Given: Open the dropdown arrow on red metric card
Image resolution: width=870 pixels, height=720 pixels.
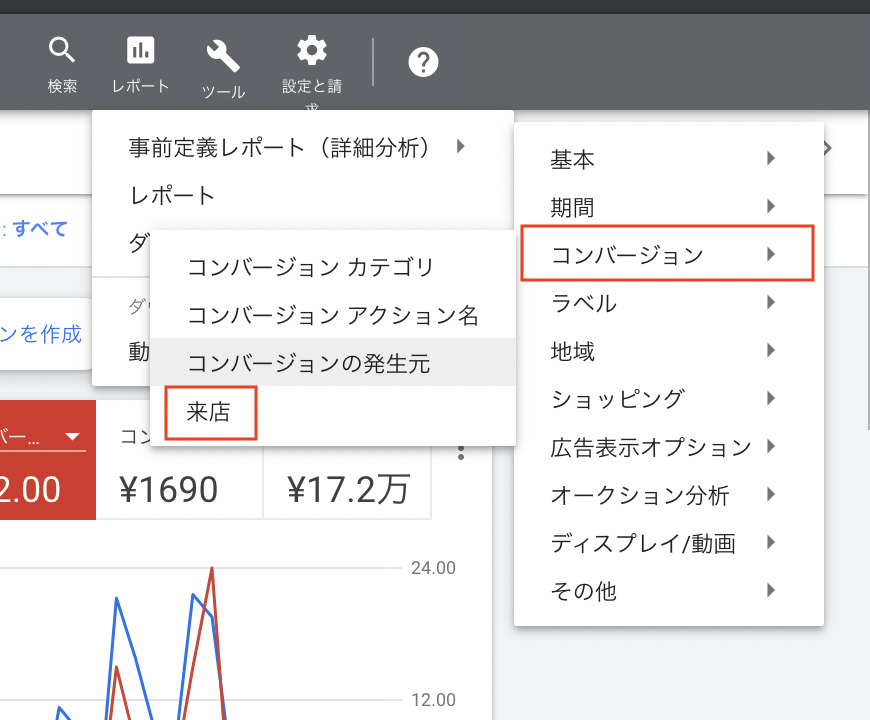Looking at the screenshot, I should [x=72, y=437].
